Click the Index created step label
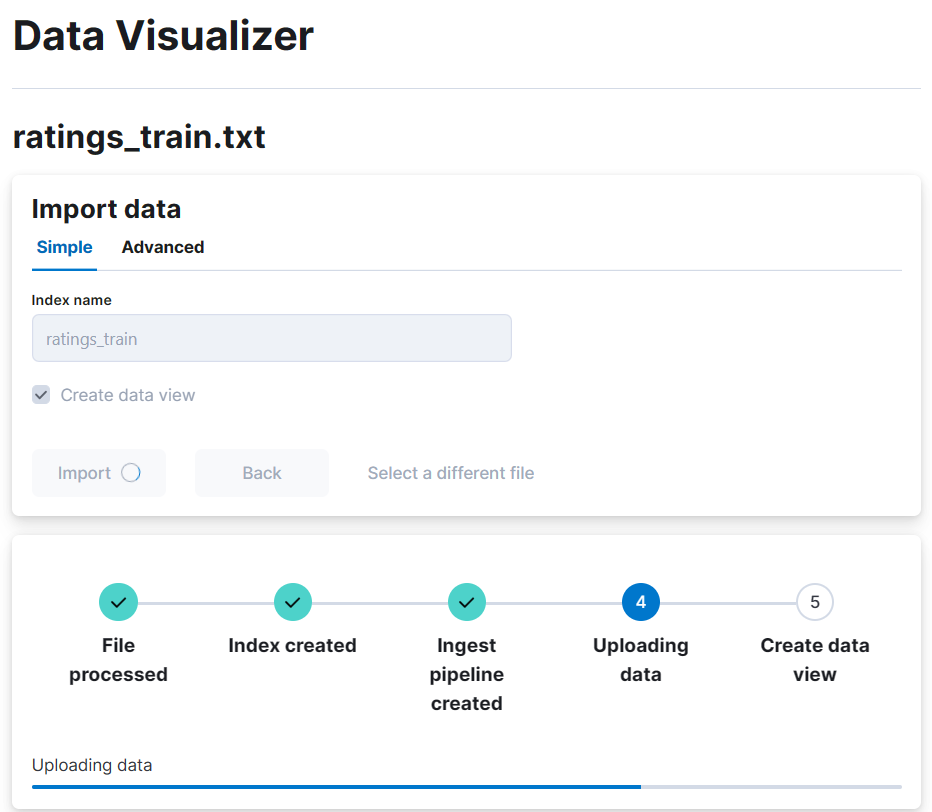Image resolution: width=932 pixels, height=812 pixels. pos(292,646)
